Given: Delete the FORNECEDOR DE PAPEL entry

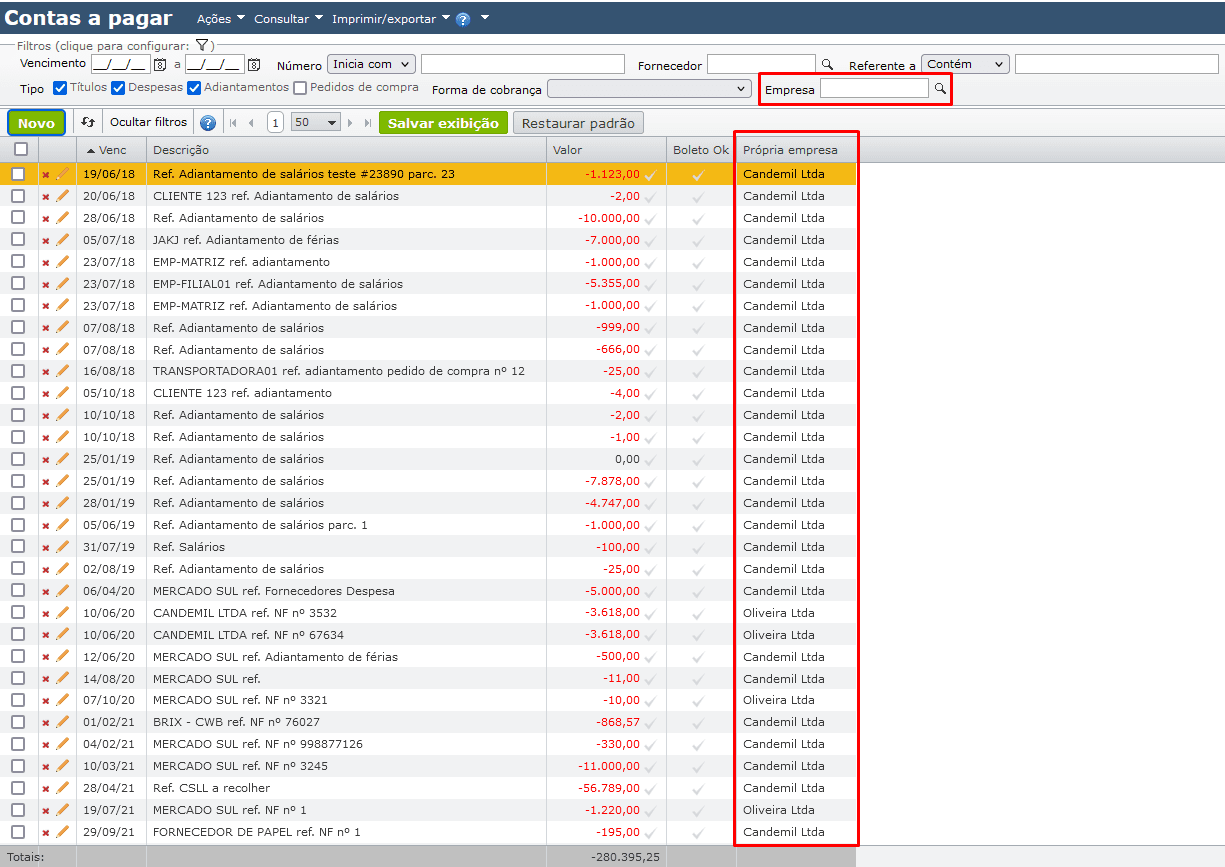Looking at the screenshot, I should coord(45,833).
